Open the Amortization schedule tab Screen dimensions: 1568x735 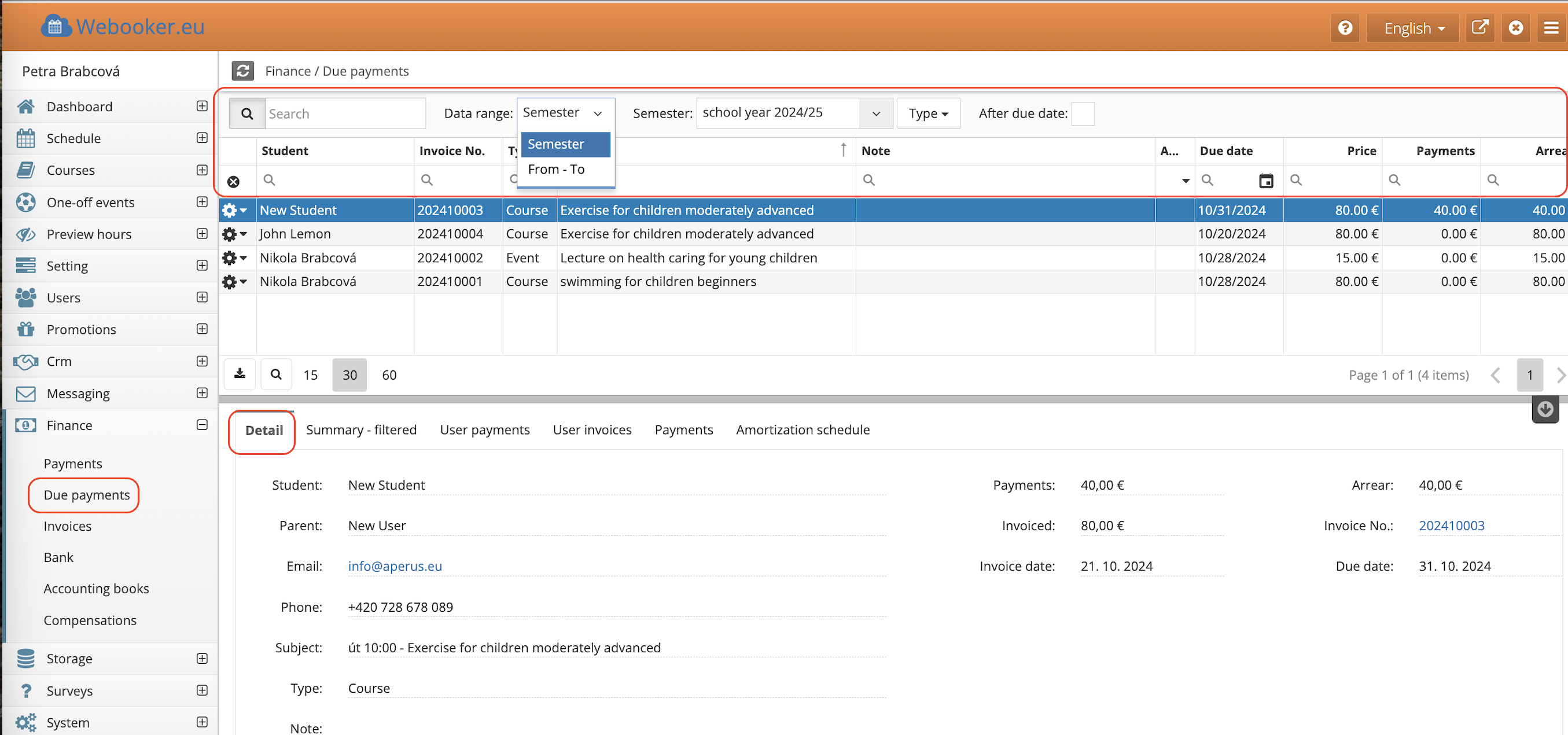pos(803,430)
